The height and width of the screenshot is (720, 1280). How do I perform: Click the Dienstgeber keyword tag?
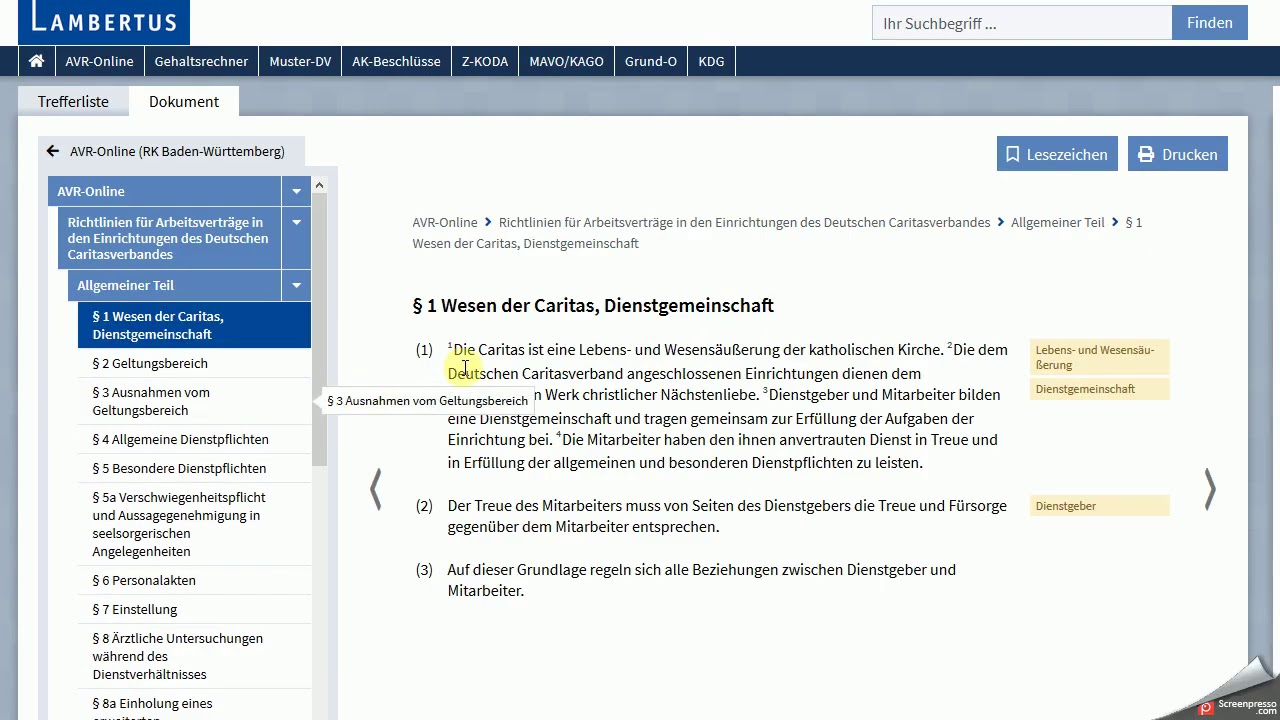point(1099,506)
